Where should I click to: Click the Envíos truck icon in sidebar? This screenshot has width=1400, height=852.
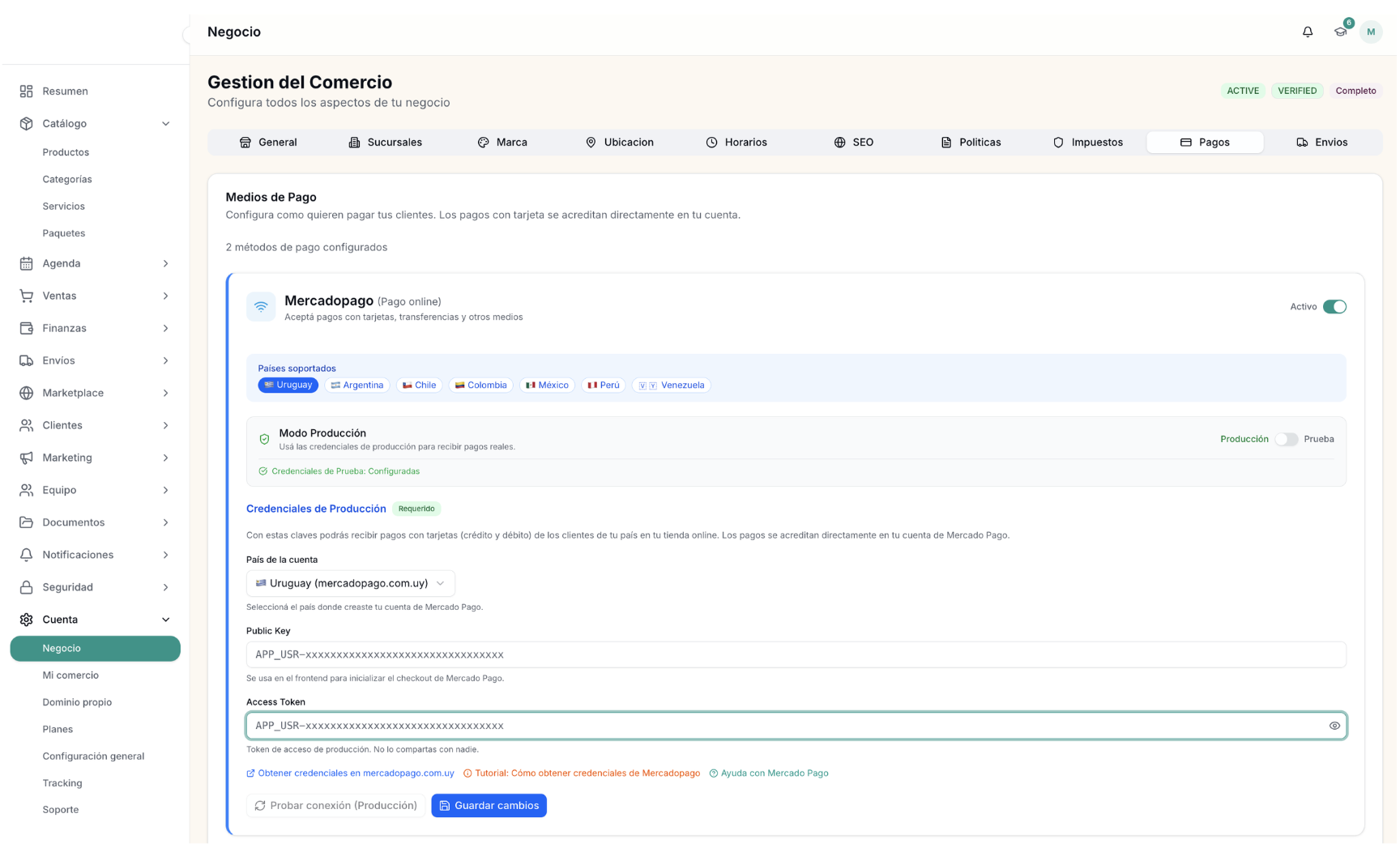pos(26,360)
